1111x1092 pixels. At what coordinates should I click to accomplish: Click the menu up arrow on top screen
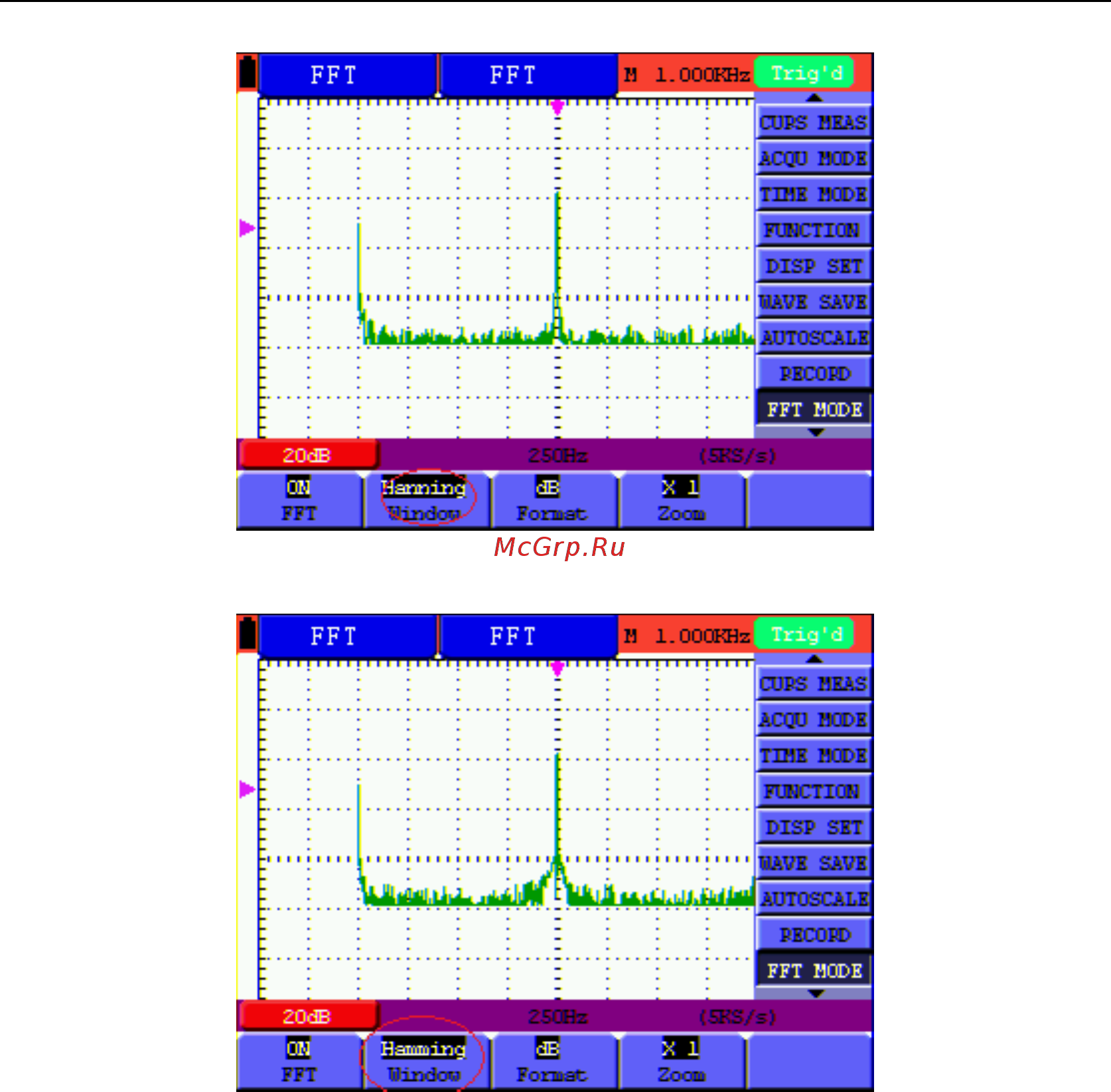click(x=814, y=98)
